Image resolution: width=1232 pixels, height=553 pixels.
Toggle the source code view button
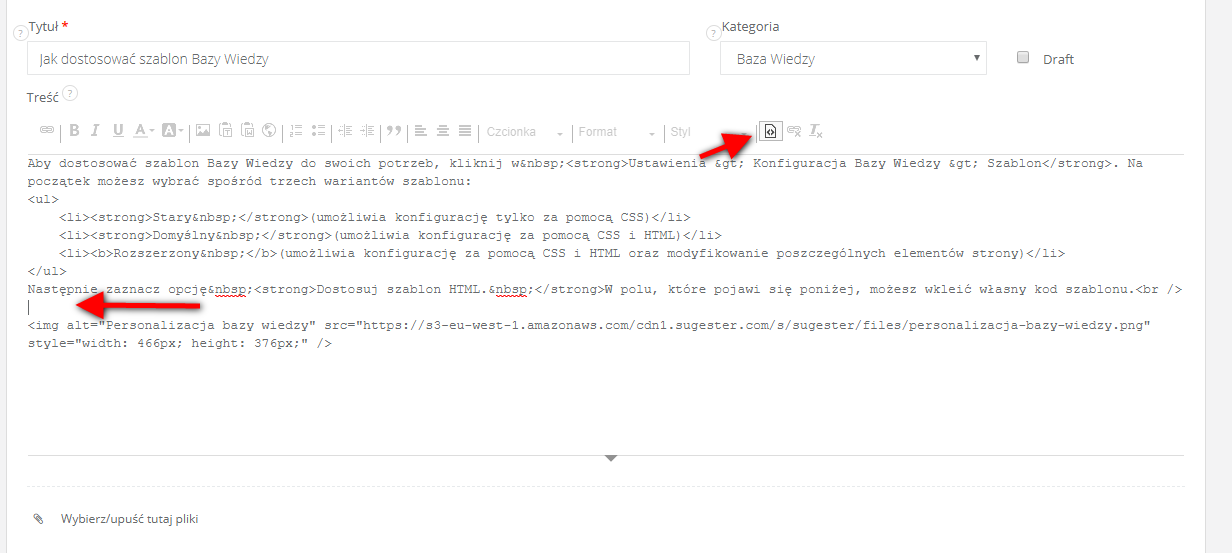pyautogui.click(x=771, y=131)
